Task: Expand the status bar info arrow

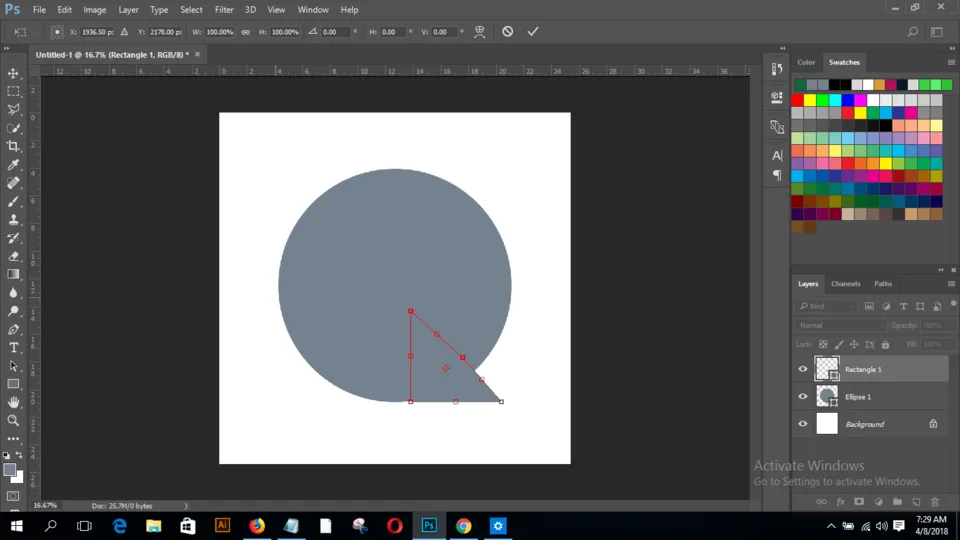Action: pyautogui.click(x=186, y=506)
